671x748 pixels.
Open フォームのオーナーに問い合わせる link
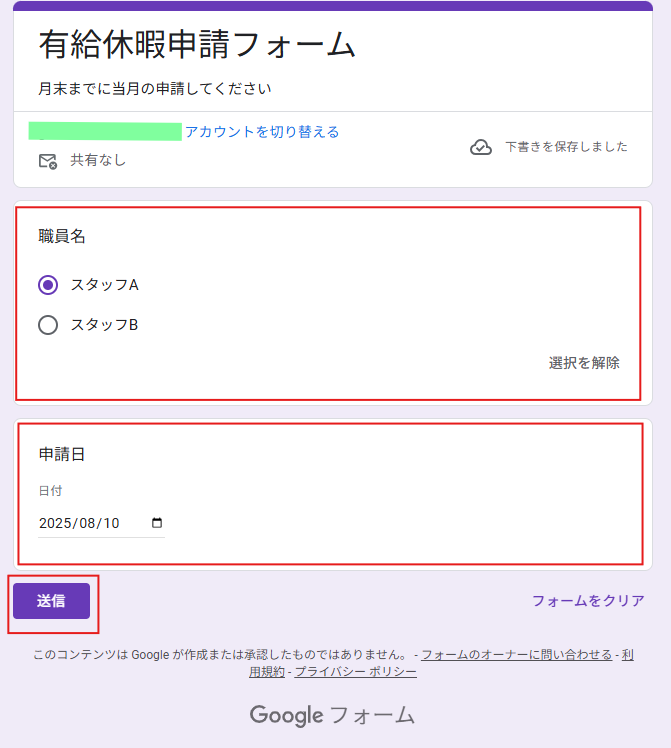click(x=516, y=654)
